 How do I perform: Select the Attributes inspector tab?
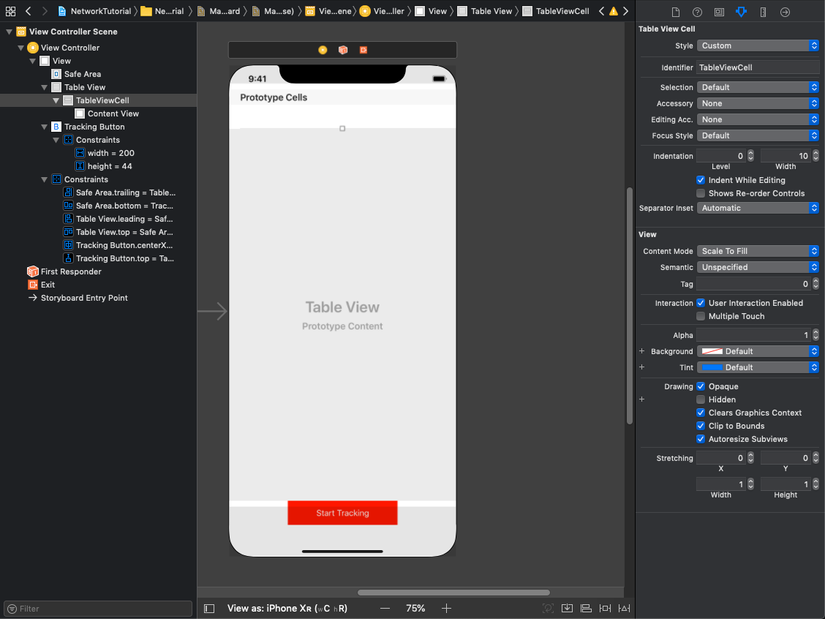(x=741, y=12)
